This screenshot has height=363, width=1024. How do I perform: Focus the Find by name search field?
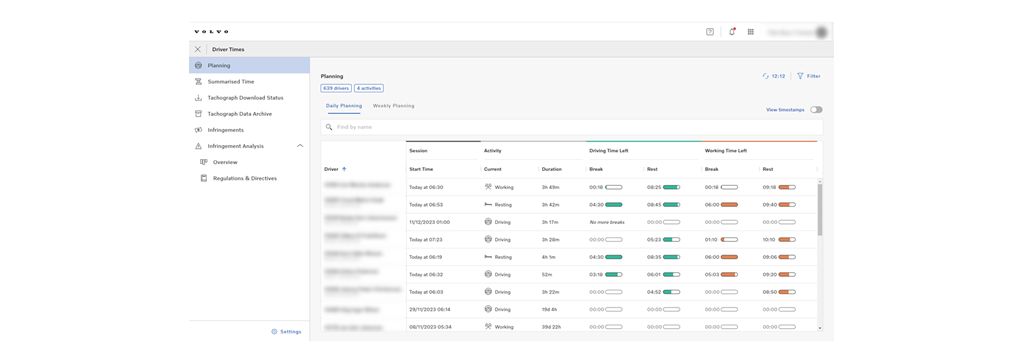[x=572, y=127]
